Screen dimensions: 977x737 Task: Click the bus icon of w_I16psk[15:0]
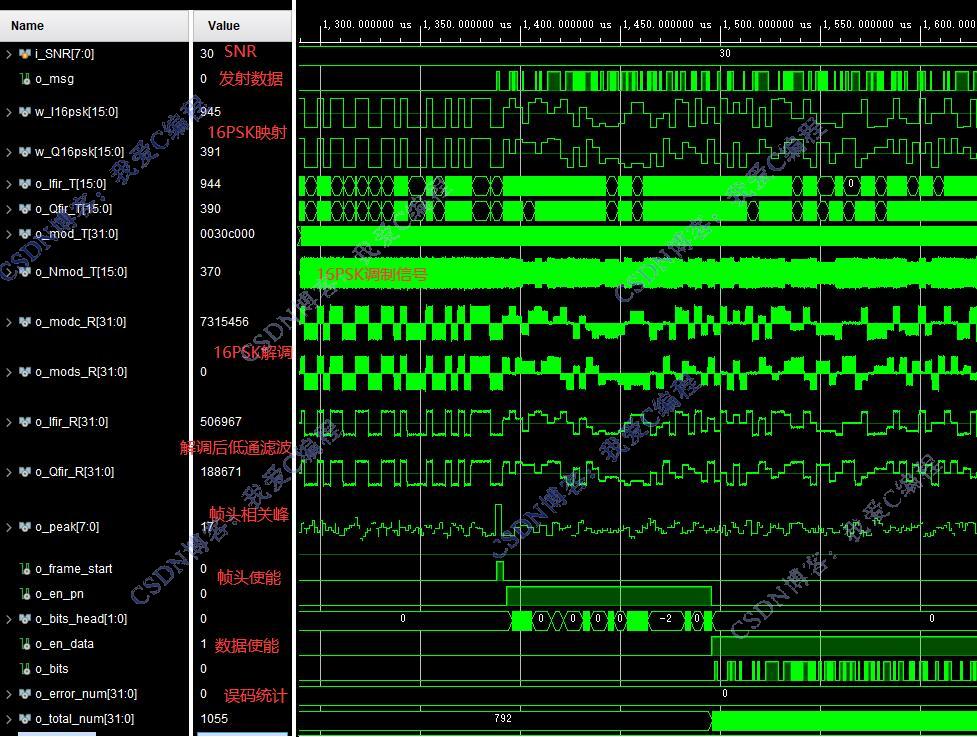[x=25, y=112]
